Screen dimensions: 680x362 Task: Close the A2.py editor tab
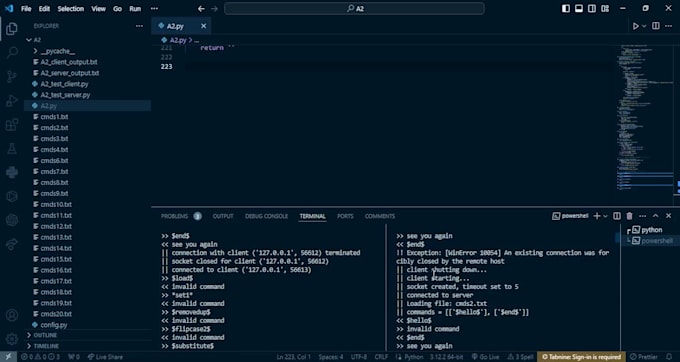pos(203,26)
